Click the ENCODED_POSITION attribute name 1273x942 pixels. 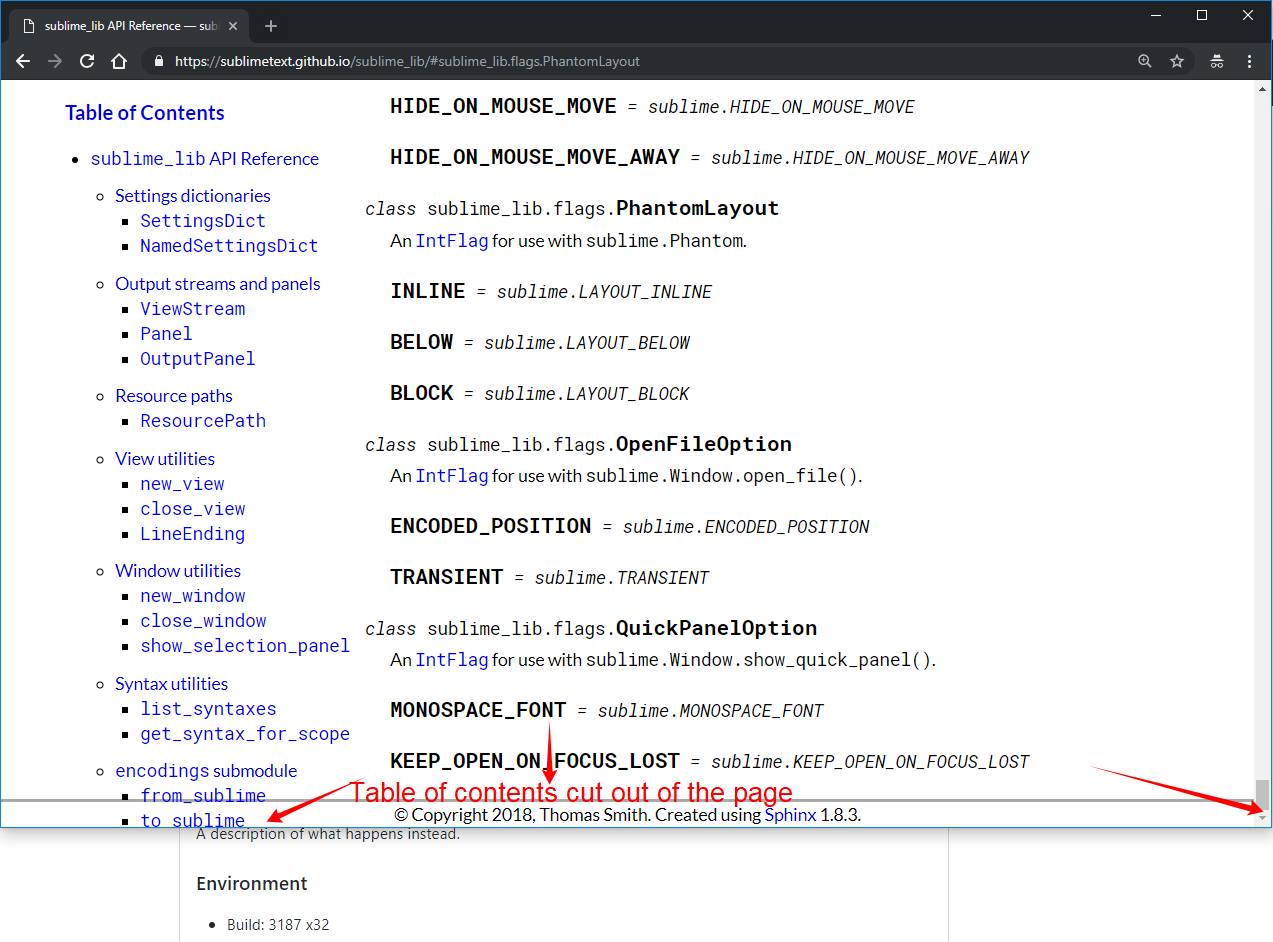(491, 526)
